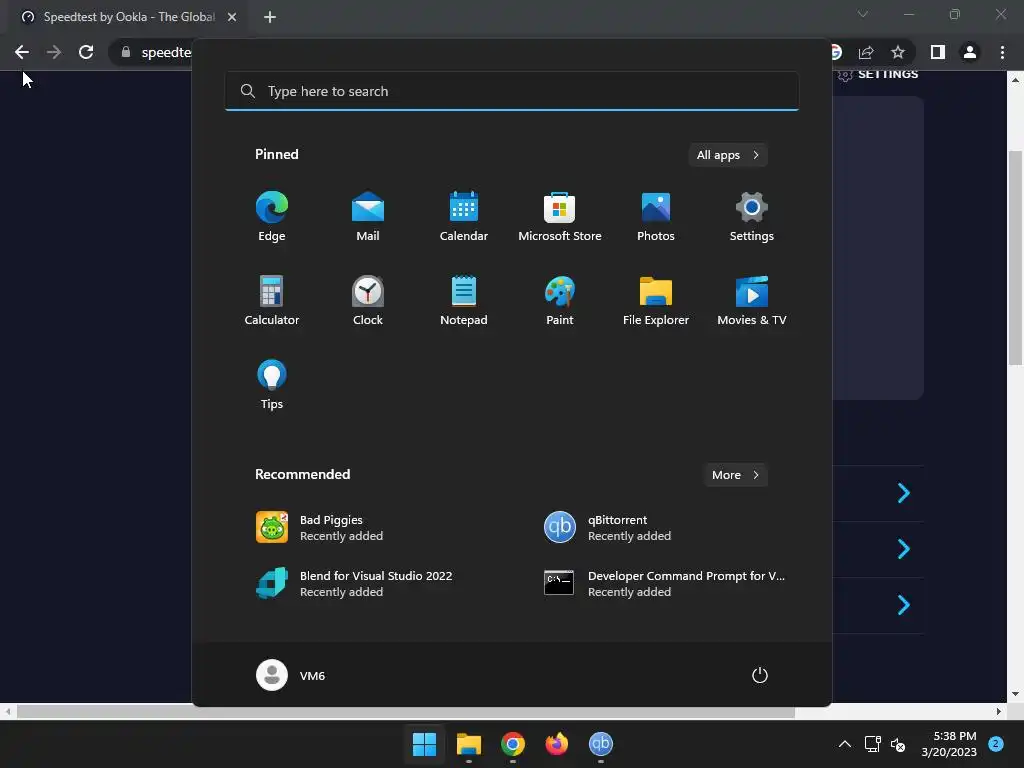Image resolution: width=1024 pixels, height=768 pixels.
Task: Open the Clock app
Action: click(x=368, y=300)
